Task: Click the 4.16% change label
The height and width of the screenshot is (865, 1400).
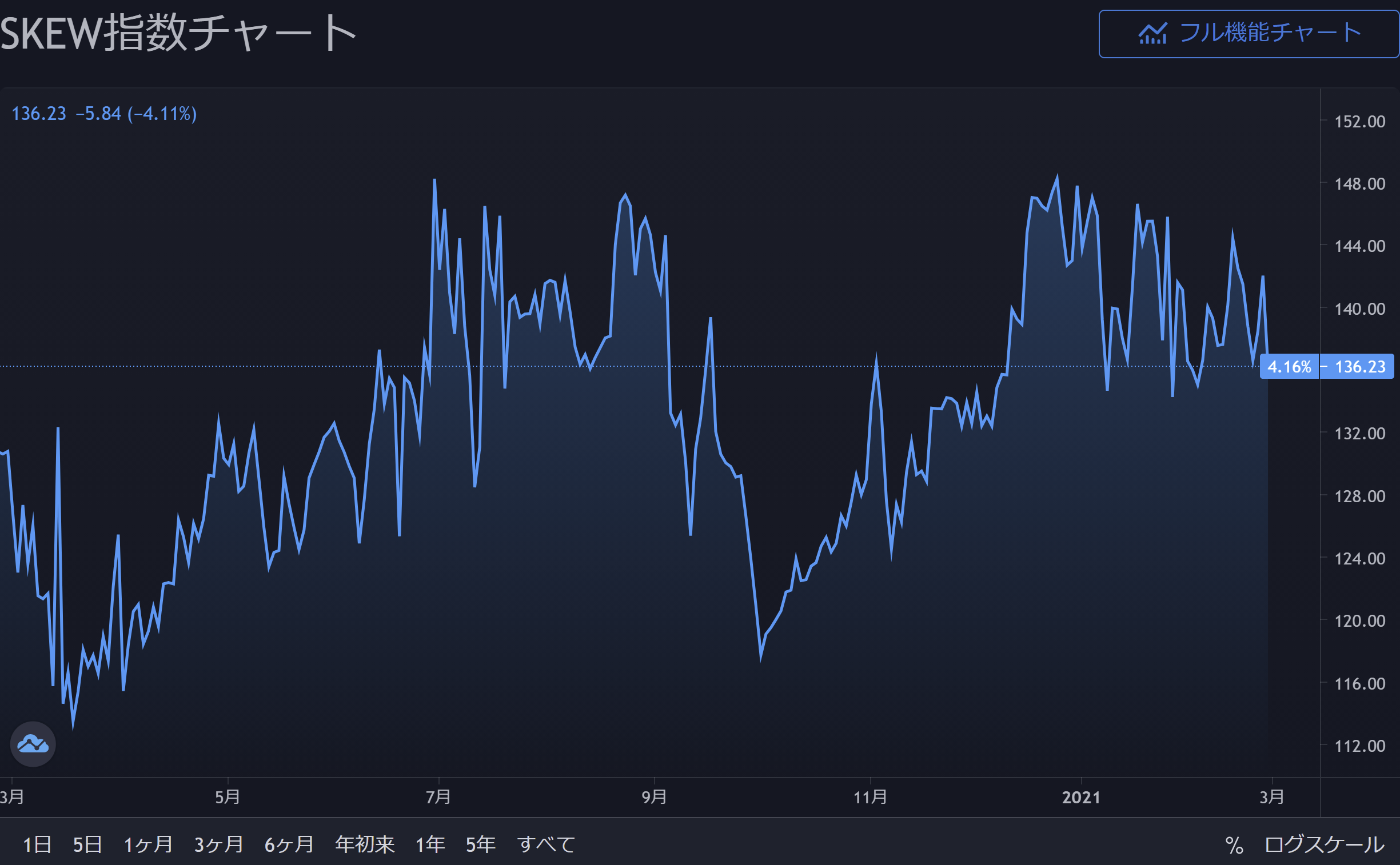Action: [x=1289, y=367]
